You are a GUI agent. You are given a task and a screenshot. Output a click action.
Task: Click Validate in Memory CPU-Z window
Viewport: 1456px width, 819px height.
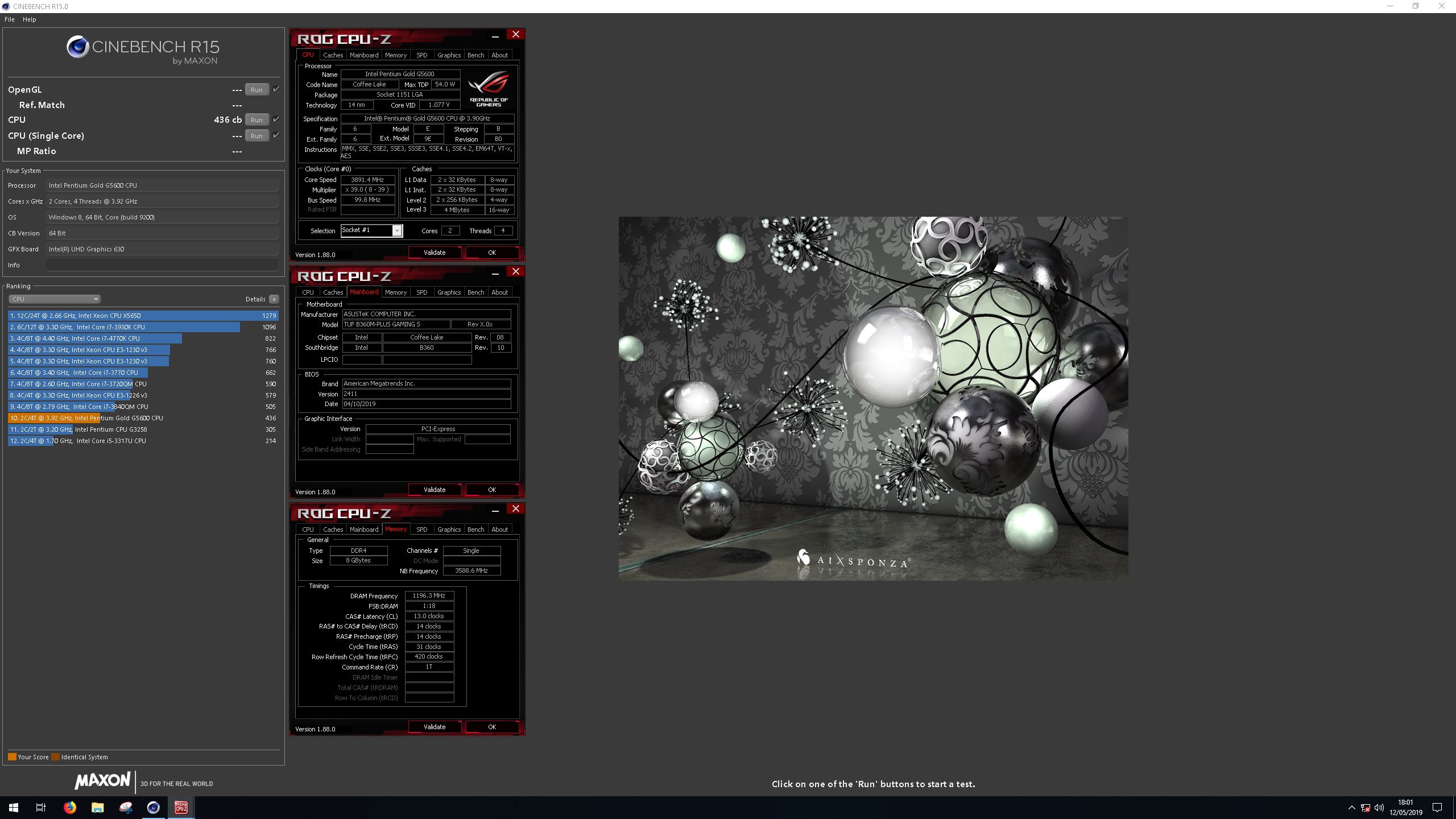pyautogui.click(x=435, y=727)
